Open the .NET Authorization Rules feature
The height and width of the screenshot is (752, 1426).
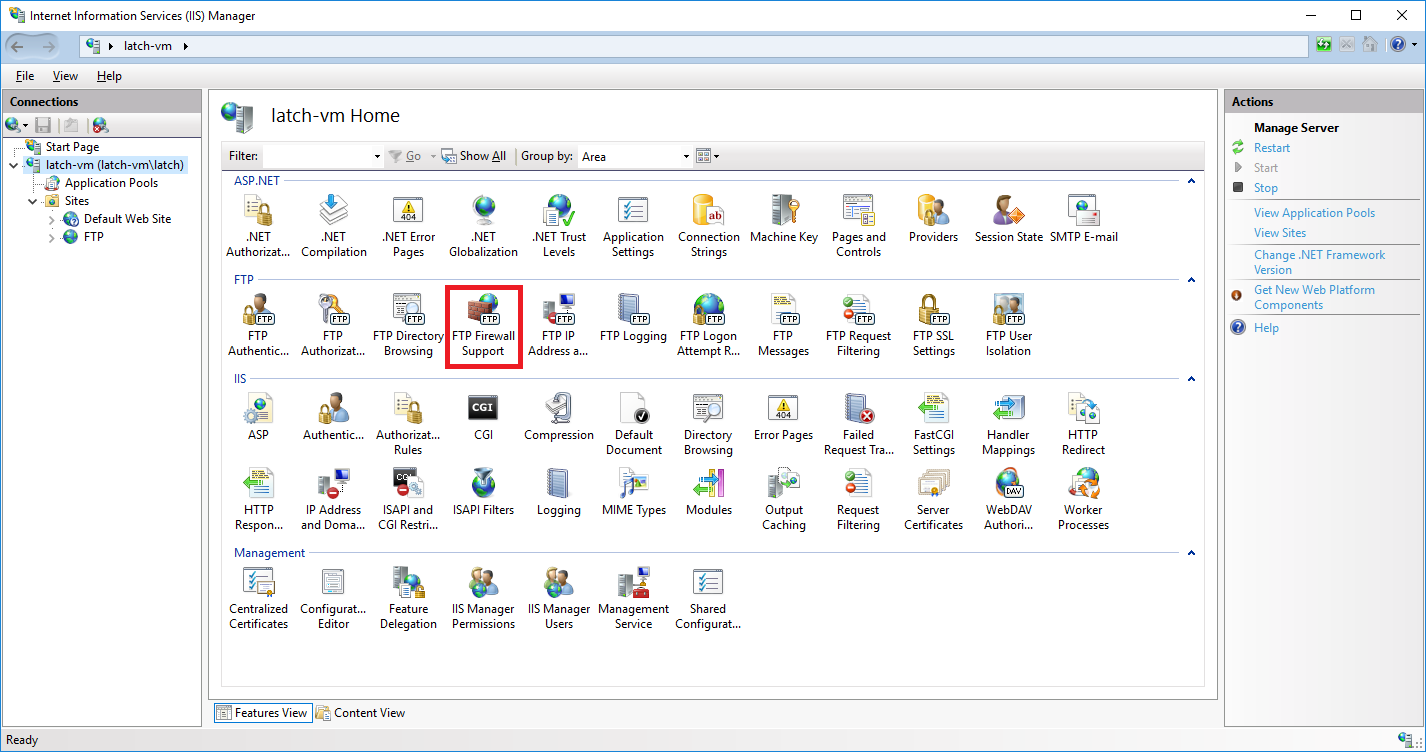(x=258, y=226)
